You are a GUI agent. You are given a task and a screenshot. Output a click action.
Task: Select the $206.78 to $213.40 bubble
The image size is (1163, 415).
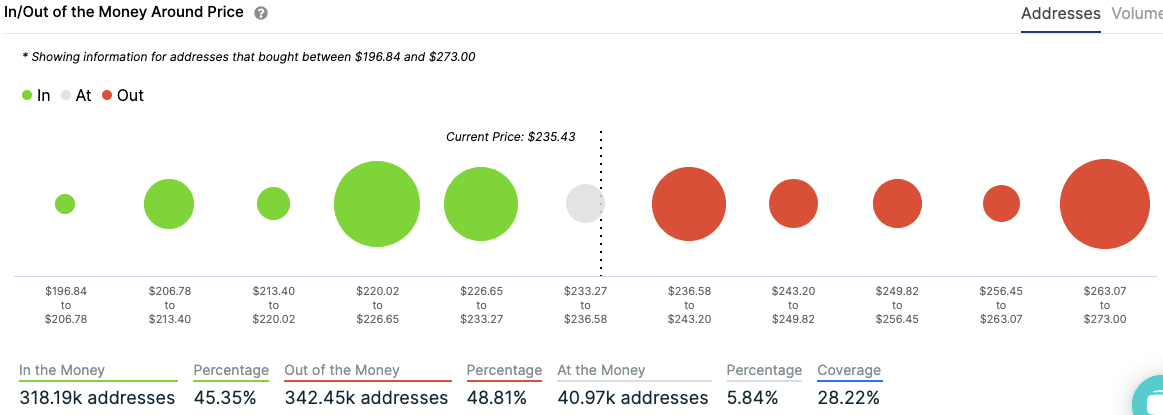[169, 204]
